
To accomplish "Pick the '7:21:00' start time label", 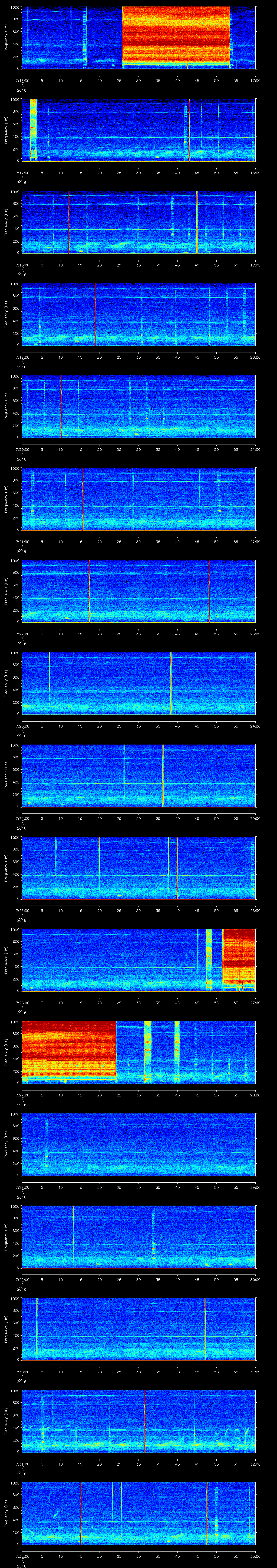I will tap(22, 542).
